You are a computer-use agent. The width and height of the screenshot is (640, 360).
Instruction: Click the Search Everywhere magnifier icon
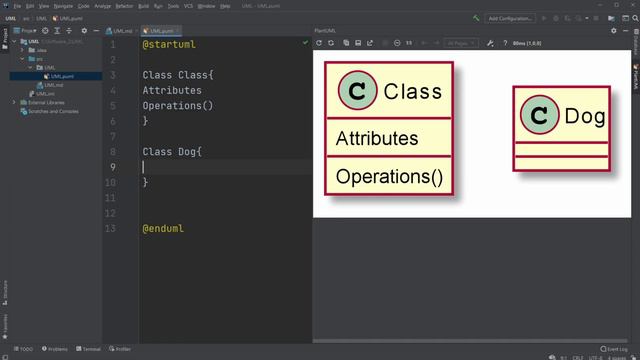636,18
